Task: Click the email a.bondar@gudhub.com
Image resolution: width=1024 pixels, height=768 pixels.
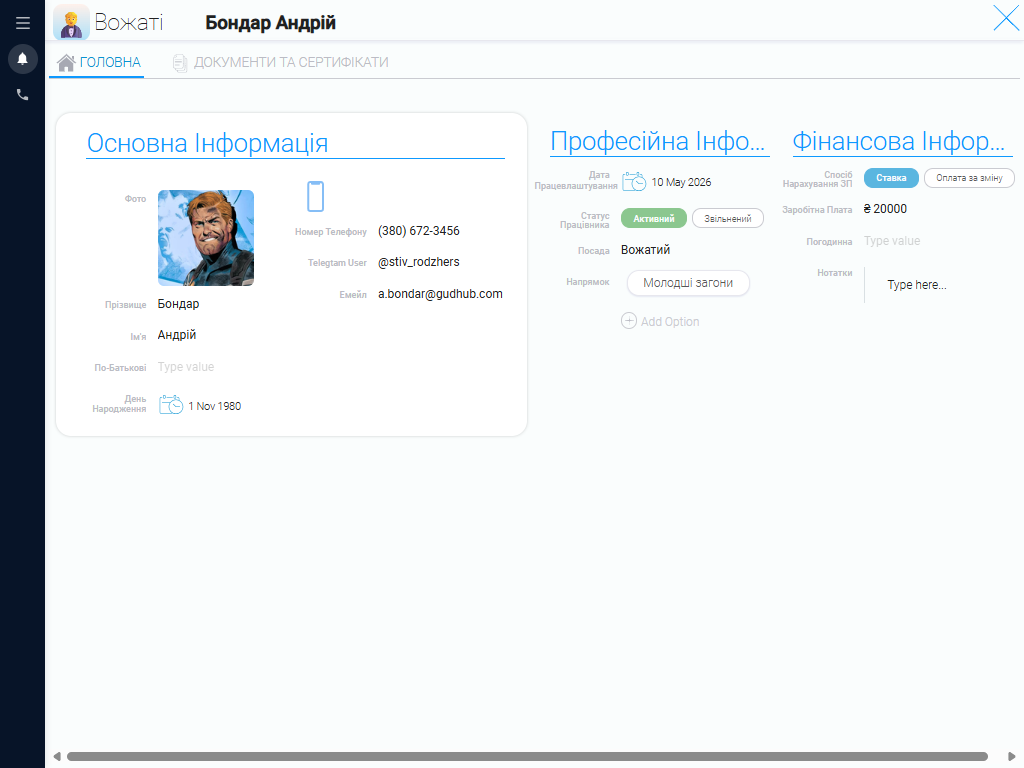Action: (x=440, y=294)
